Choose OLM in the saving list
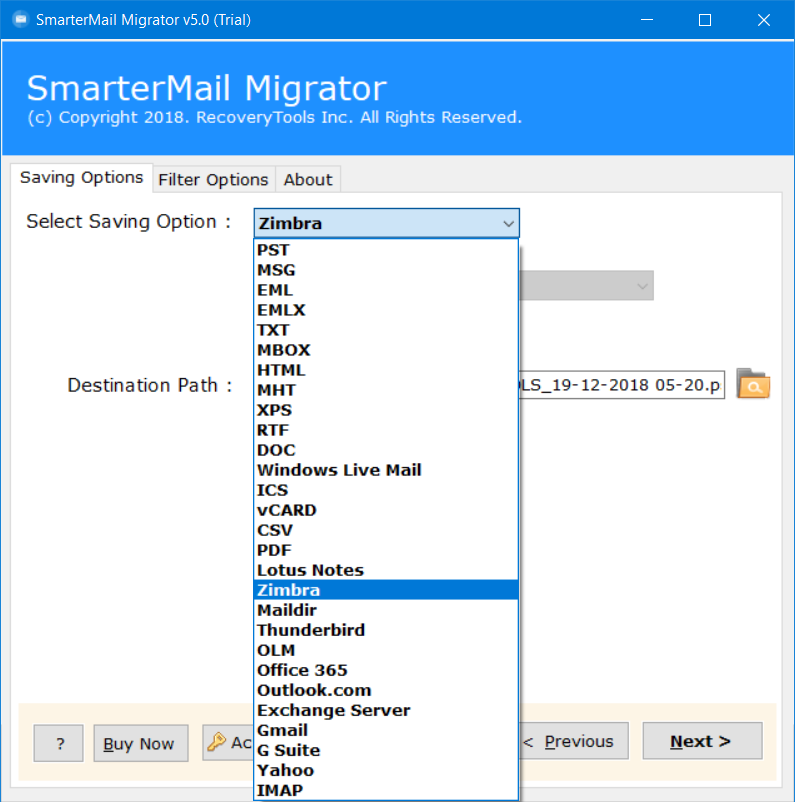Screen dimensions: 795x802 [x=386, y=650]
